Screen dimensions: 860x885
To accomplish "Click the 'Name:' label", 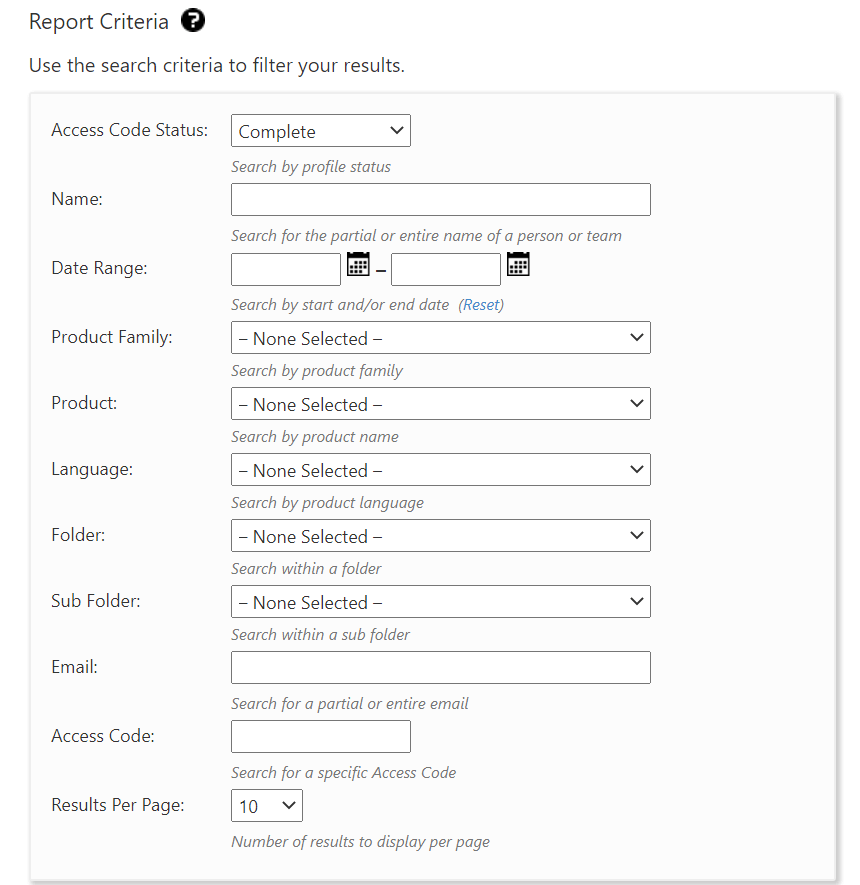I will click(x=77, y=199).
